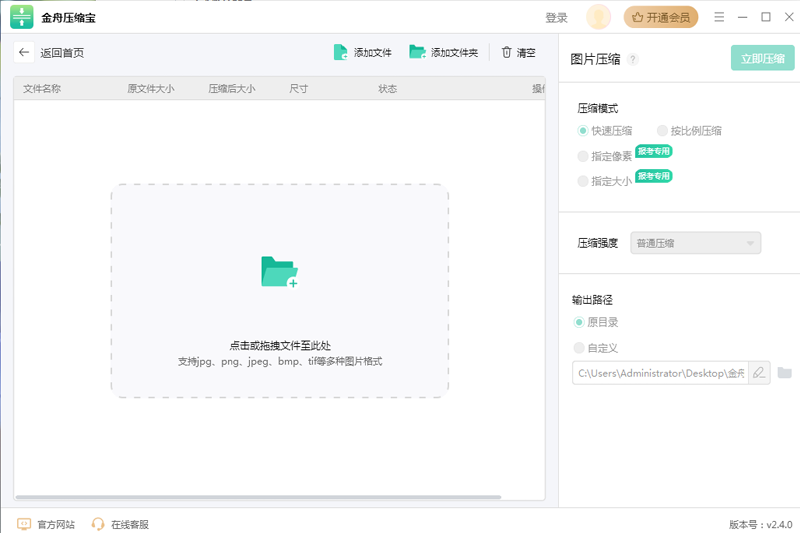
Task: Click the 添加文件 (add file) icon
Action: (x=340, y=53)
